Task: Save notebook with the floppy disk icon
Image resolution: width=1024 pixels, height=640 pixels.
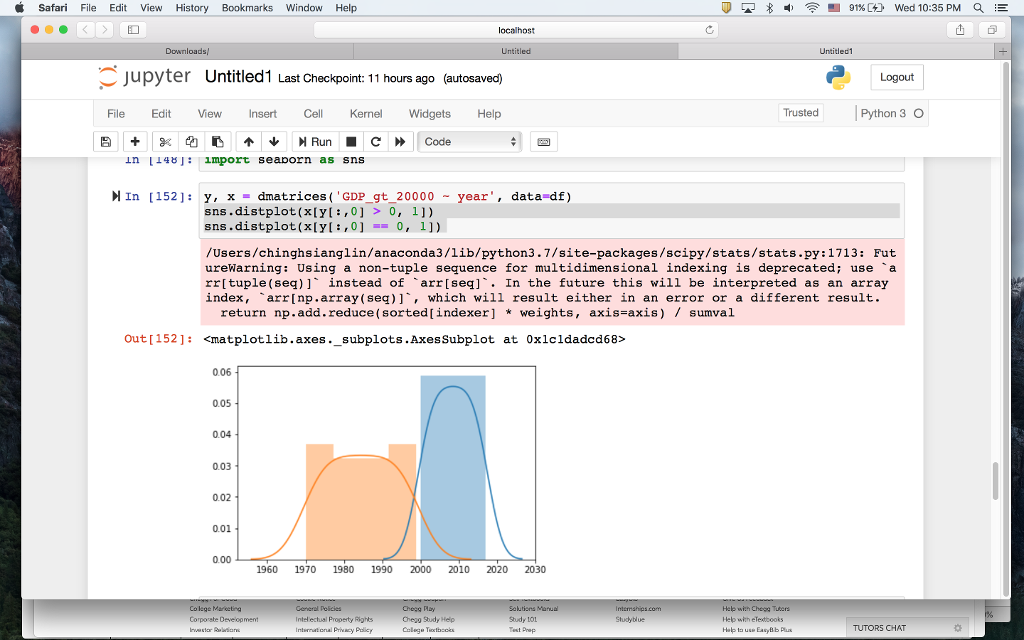Action: coord(106,142)
